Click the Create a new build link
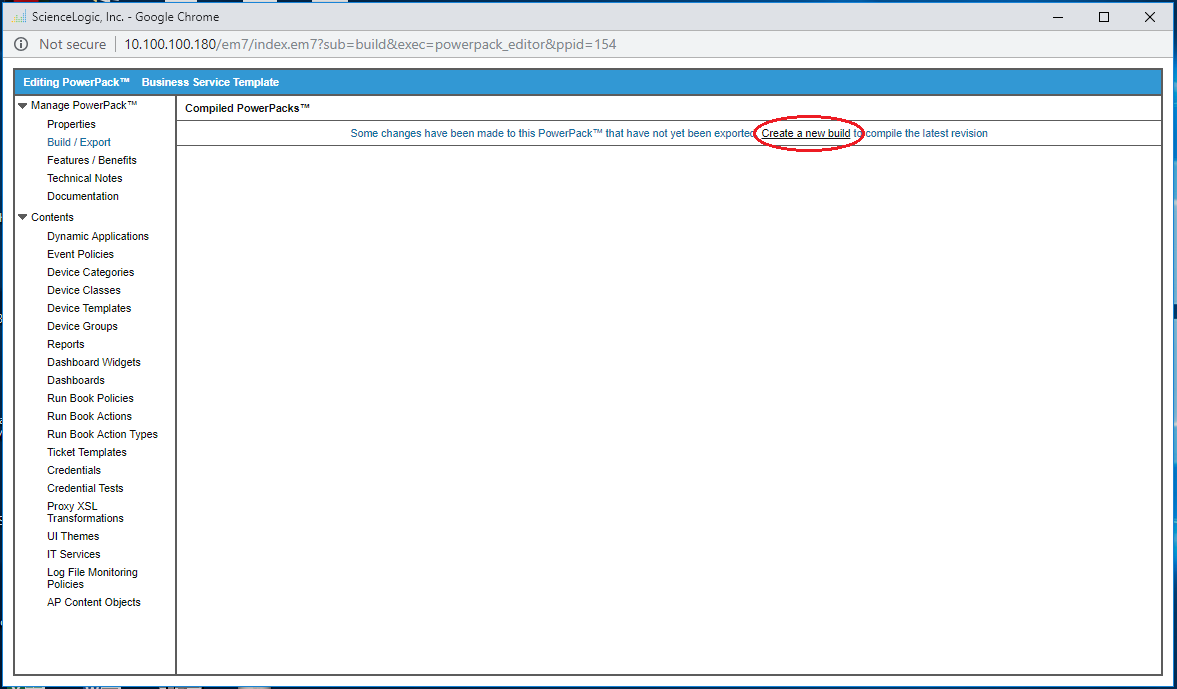 click(x=806, y=134)
